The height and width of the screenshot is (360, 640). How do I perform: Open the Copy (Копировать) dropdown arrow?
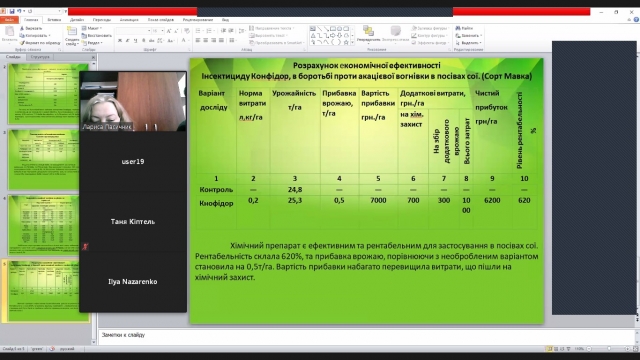(49, 36)
